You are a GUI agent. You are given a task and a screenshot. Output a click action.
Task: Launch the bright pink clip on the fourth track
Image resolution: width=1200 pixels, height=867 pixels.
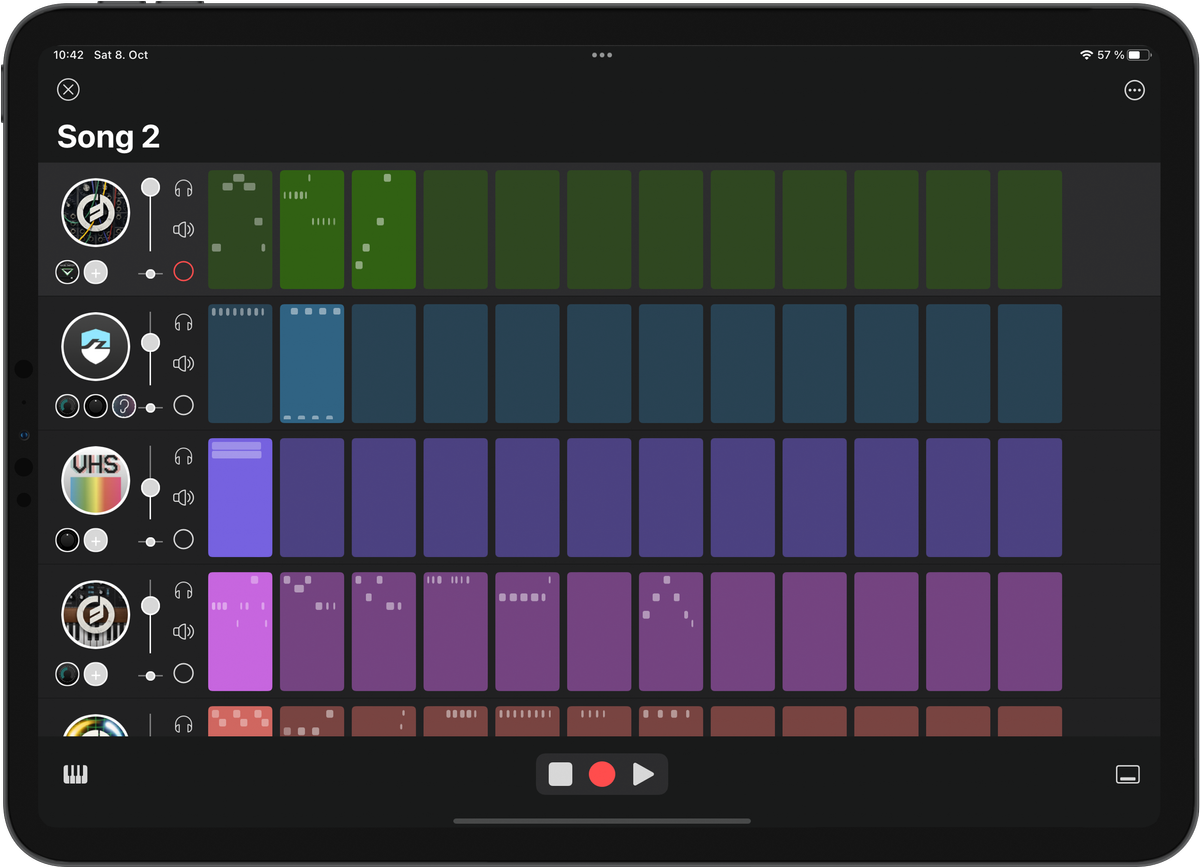click(240, 631)
